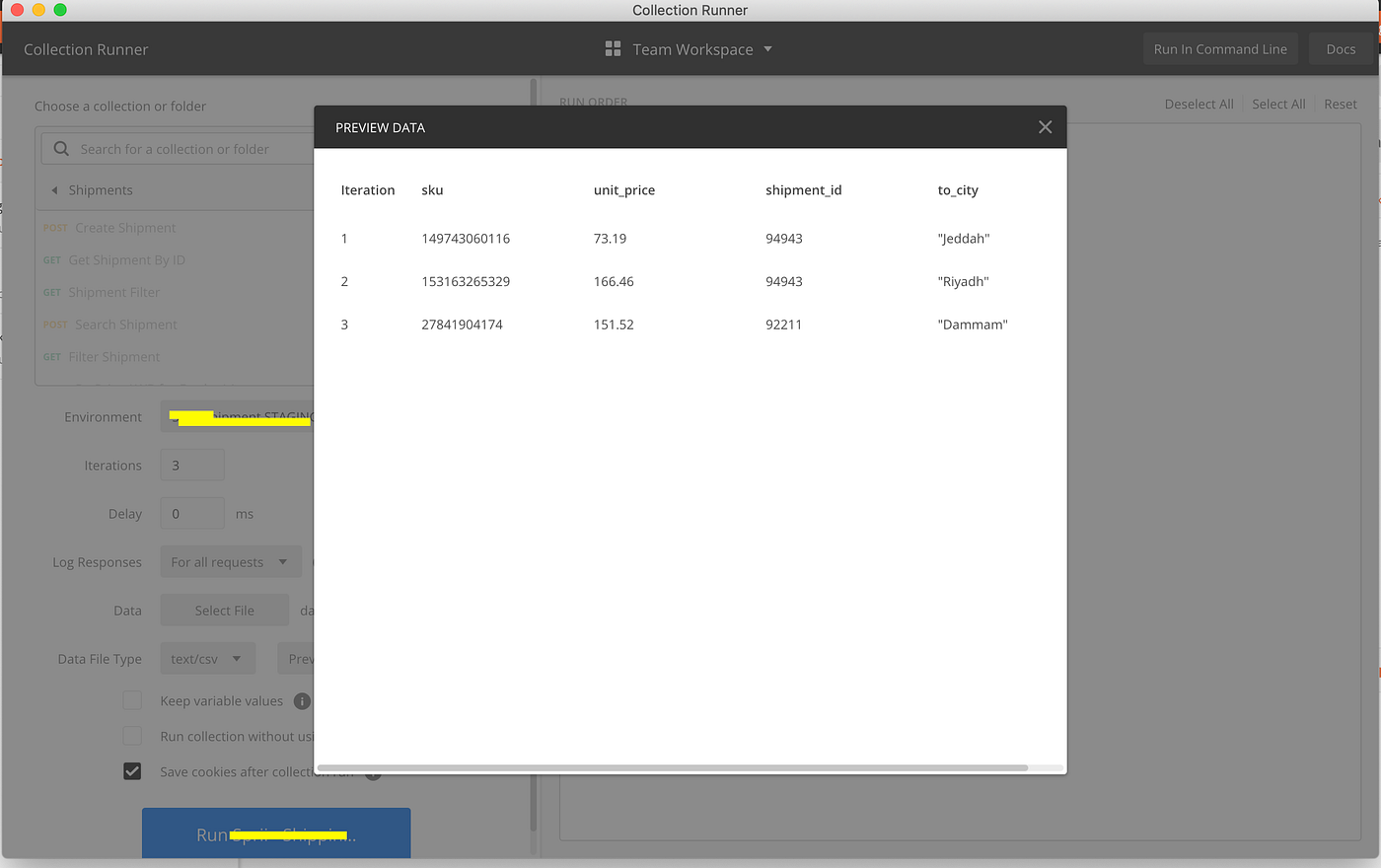Open the Log Responses dropdown
This screenshot has width=1381, height=868.
[230, 561]
